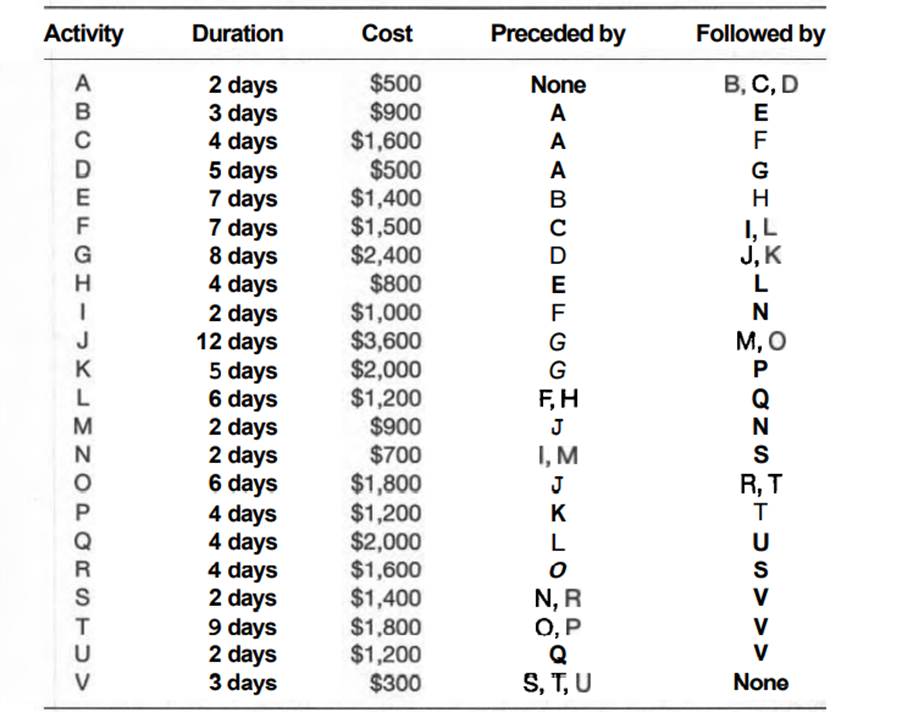Click the $300 cost for activity V
This screenshot has height=712, width=902.
point(396,684)
